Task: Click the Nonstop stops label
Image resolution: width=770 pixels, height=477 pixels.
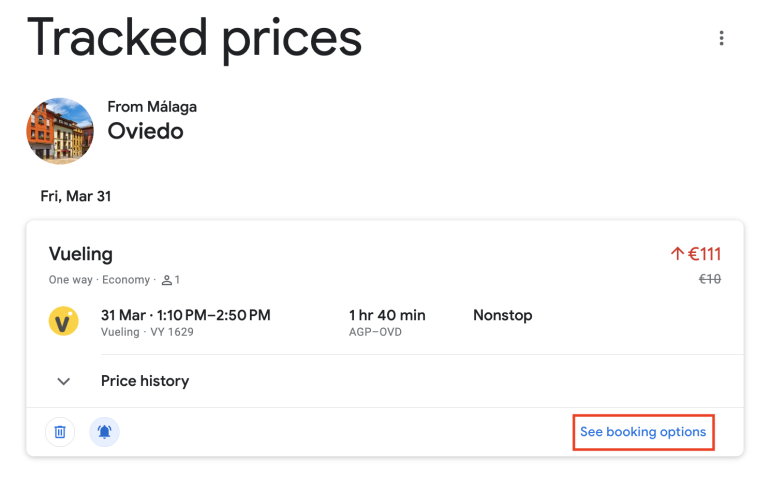Action: (502, 315)
